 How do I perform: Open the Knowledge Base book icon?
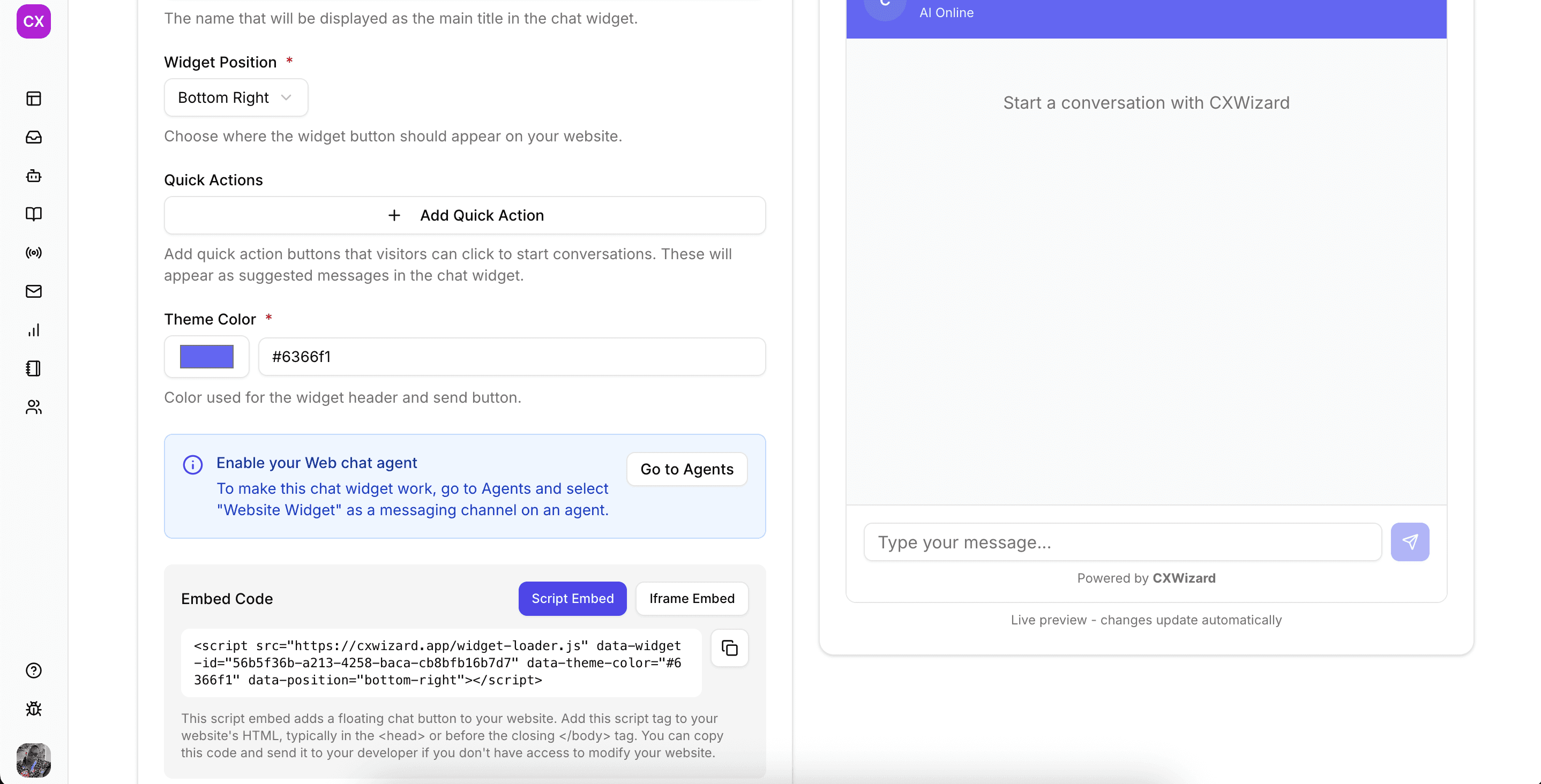[x=34, y=214]
